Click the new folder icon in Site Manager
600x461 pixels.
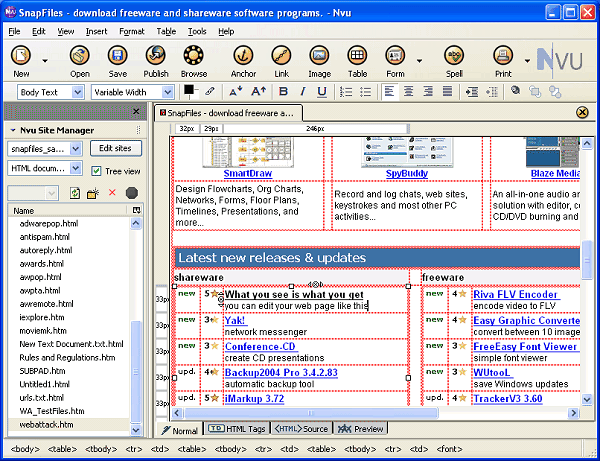click(93, 193)
